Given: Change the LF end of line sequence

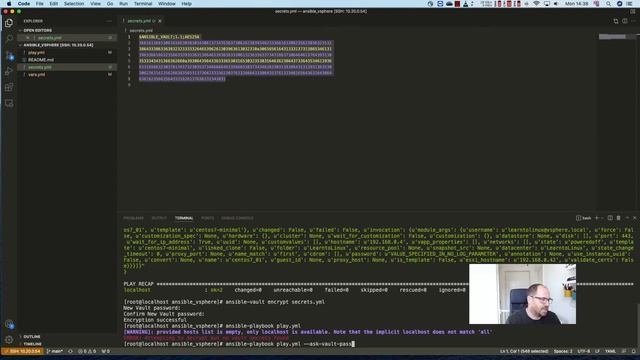Looking at the screenshot, I should (597, 351).
